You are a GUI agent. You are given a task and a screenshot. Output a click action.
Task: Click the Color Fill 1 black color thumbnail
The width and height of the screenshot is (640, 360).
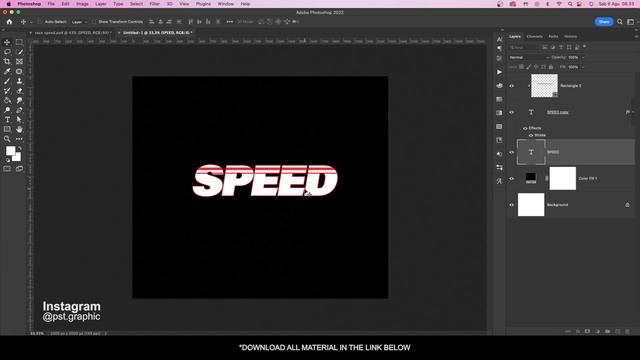pos(531,178)
